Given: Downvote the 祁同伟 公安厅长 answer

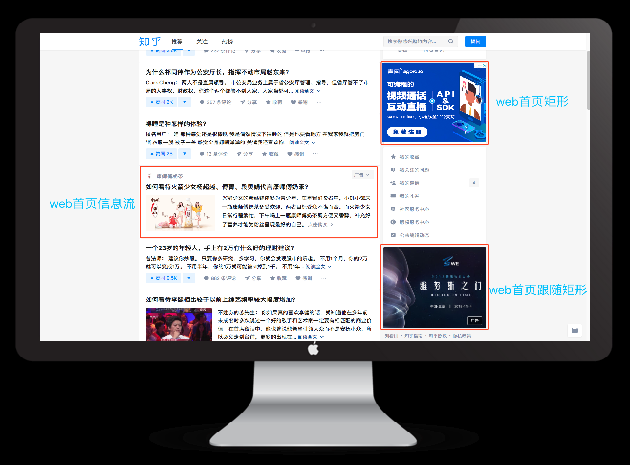Looking at the screenshot, I should 184,102.
